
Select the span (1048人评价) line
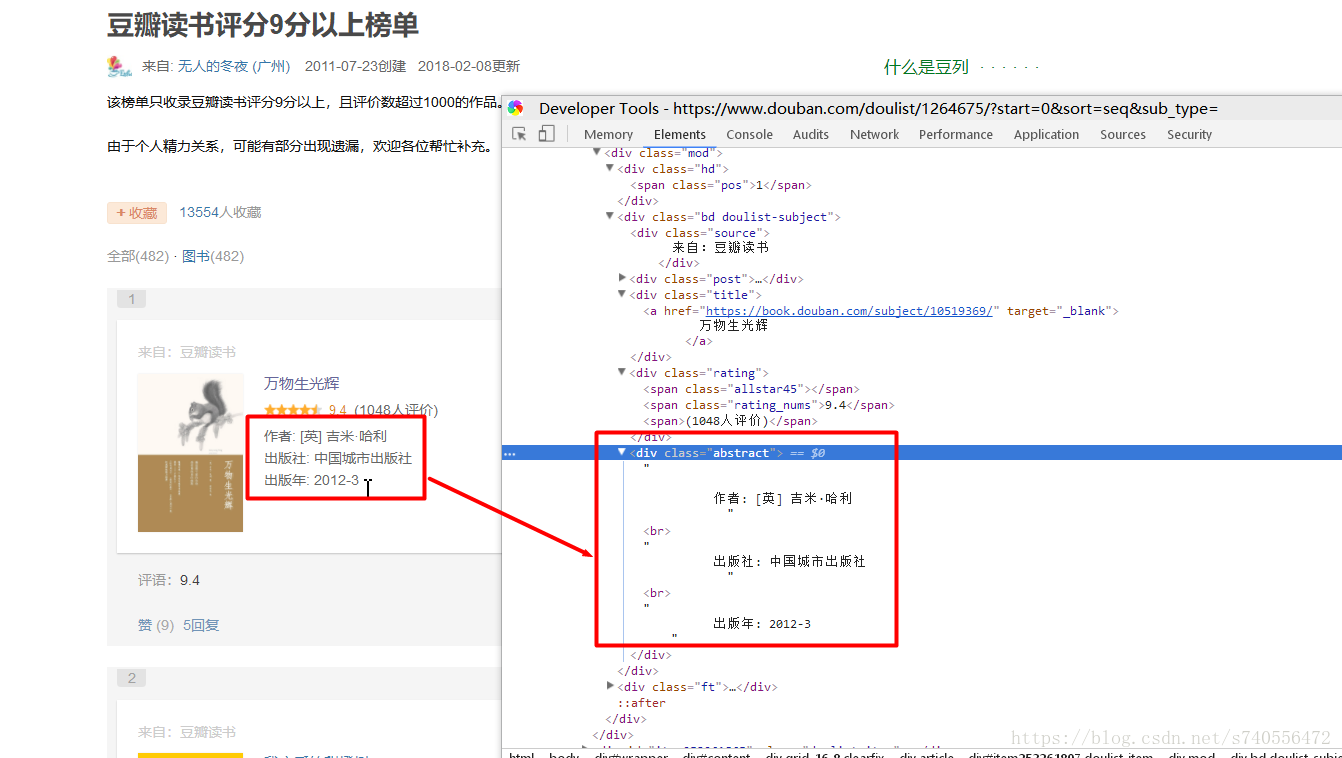click(729, 421)
